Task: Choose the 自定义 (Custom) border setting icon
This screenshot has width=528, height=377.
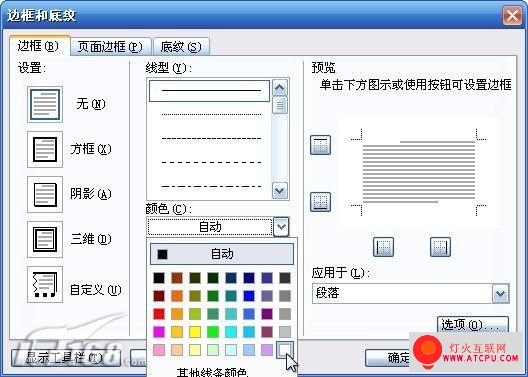Action: (x=45, y=285)
